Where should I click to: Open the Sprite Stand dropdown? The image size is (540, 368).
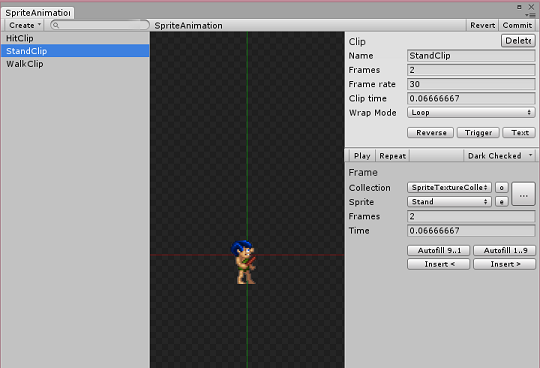point(449,202)
